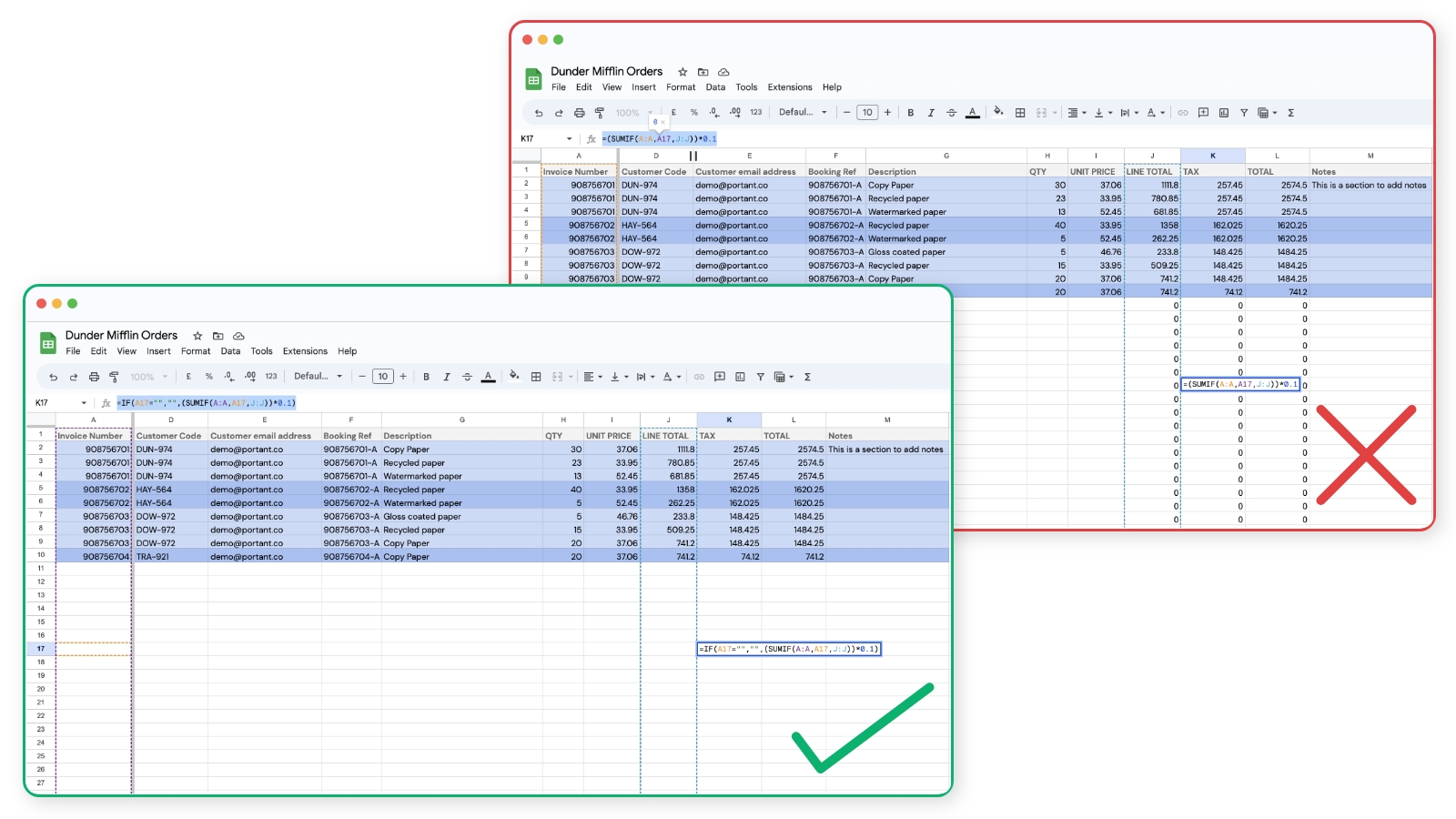Open the Format menu in the front window
Screen dimensions: 1456x819
point(196,351)
